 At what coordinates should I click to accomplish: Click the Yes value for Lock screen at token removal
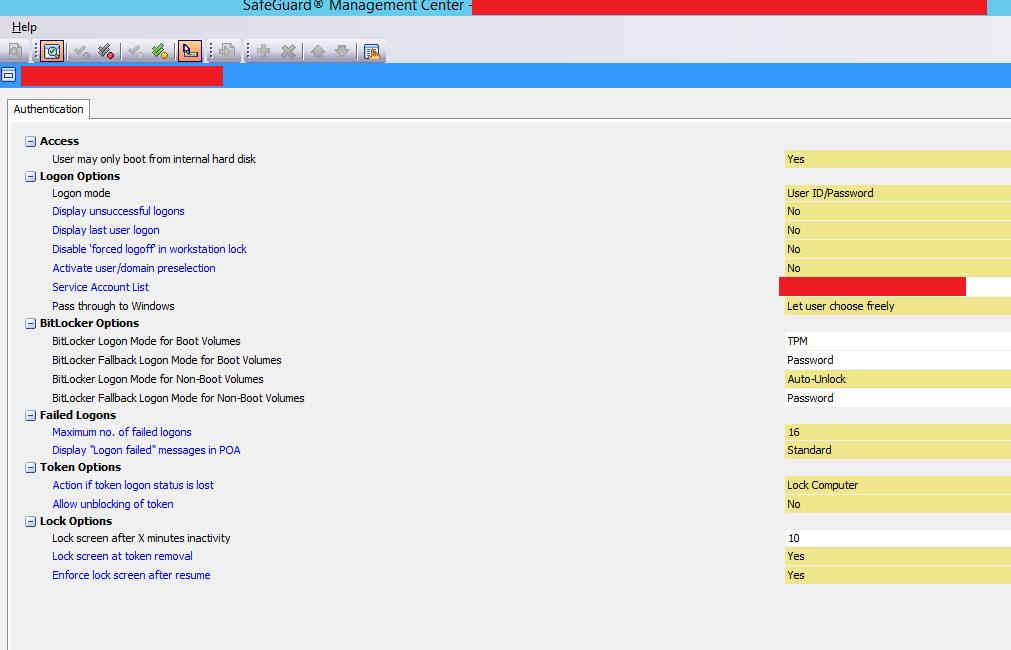[x=898, y=556]
